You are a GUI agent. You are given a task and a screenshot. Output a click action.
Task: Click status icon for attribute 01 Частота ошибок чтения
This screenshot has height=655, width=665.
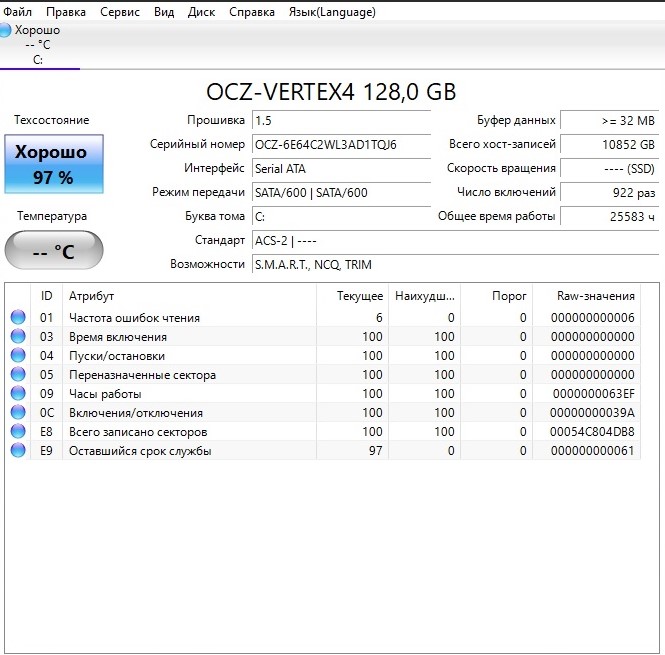18,317
